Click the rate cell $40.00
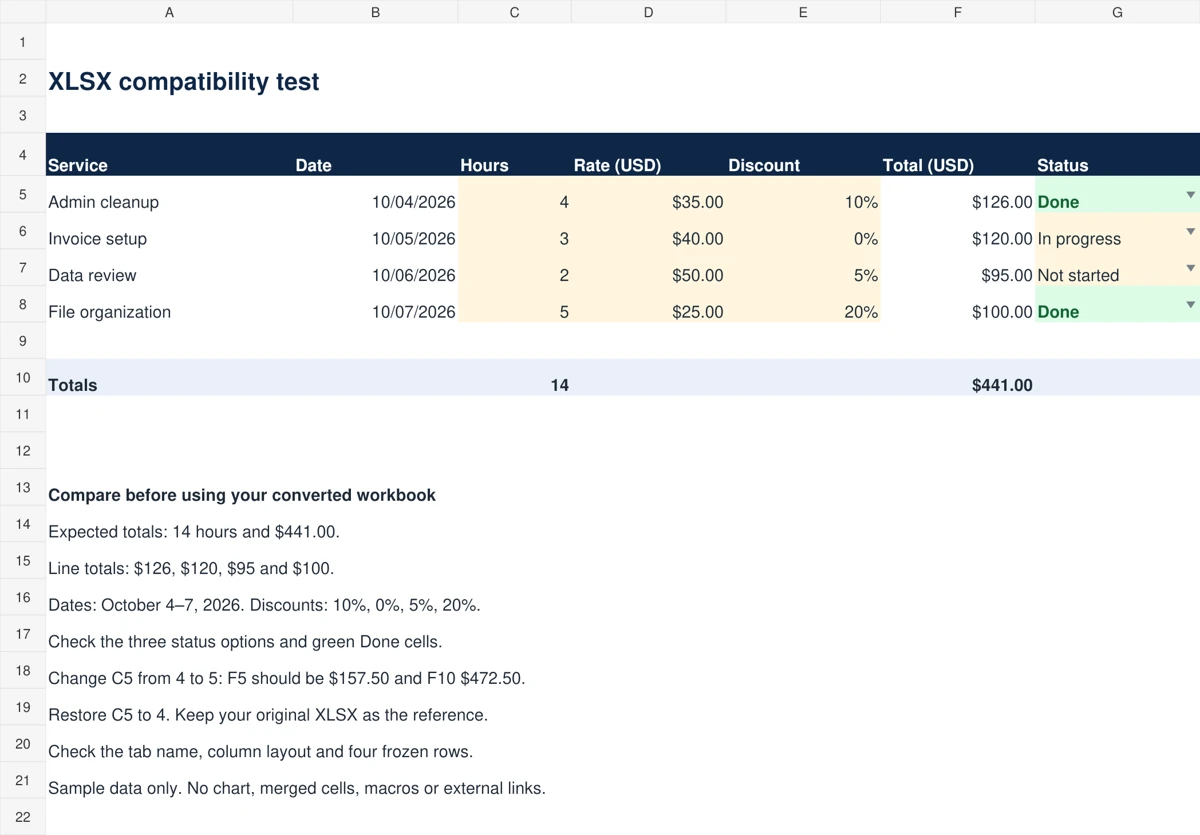Image resolution: width=1200 pixels, height=835 pixels. (x=648, y=232)
